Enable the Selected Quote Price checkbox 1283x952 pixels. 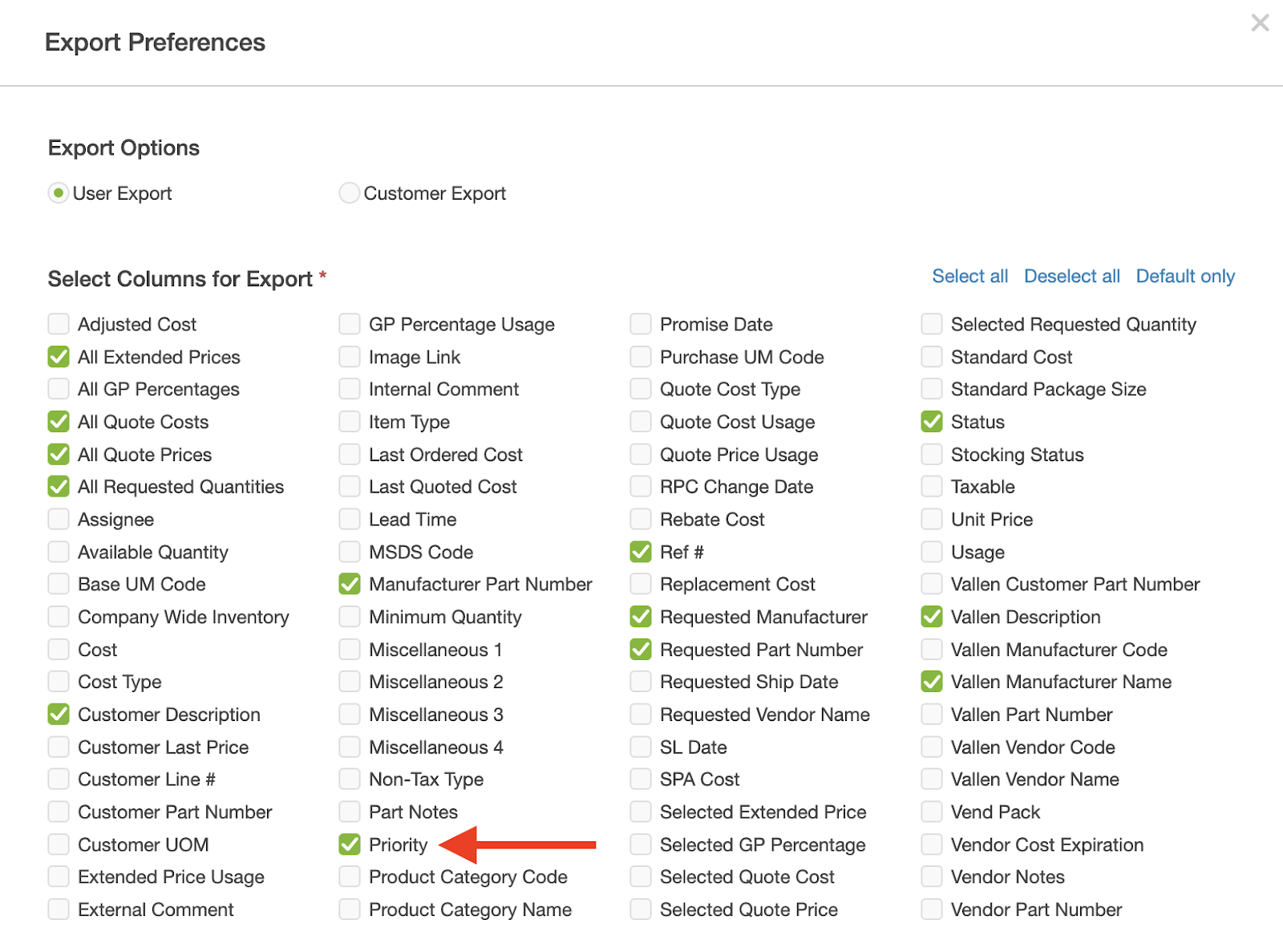pyautogui.click(x=641, y=909)
